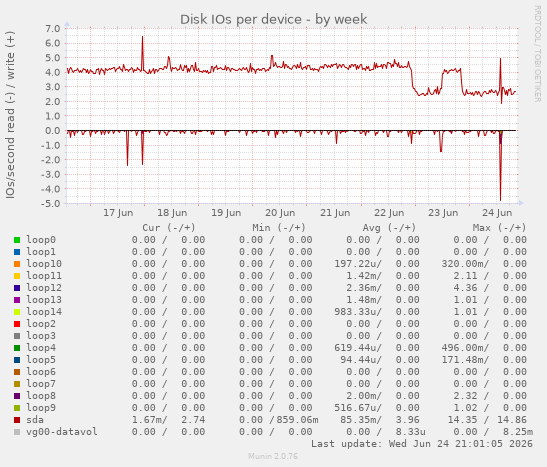547x467 pixels.
Task: Click the loop13 purple legend swatch
Action: 17,300
